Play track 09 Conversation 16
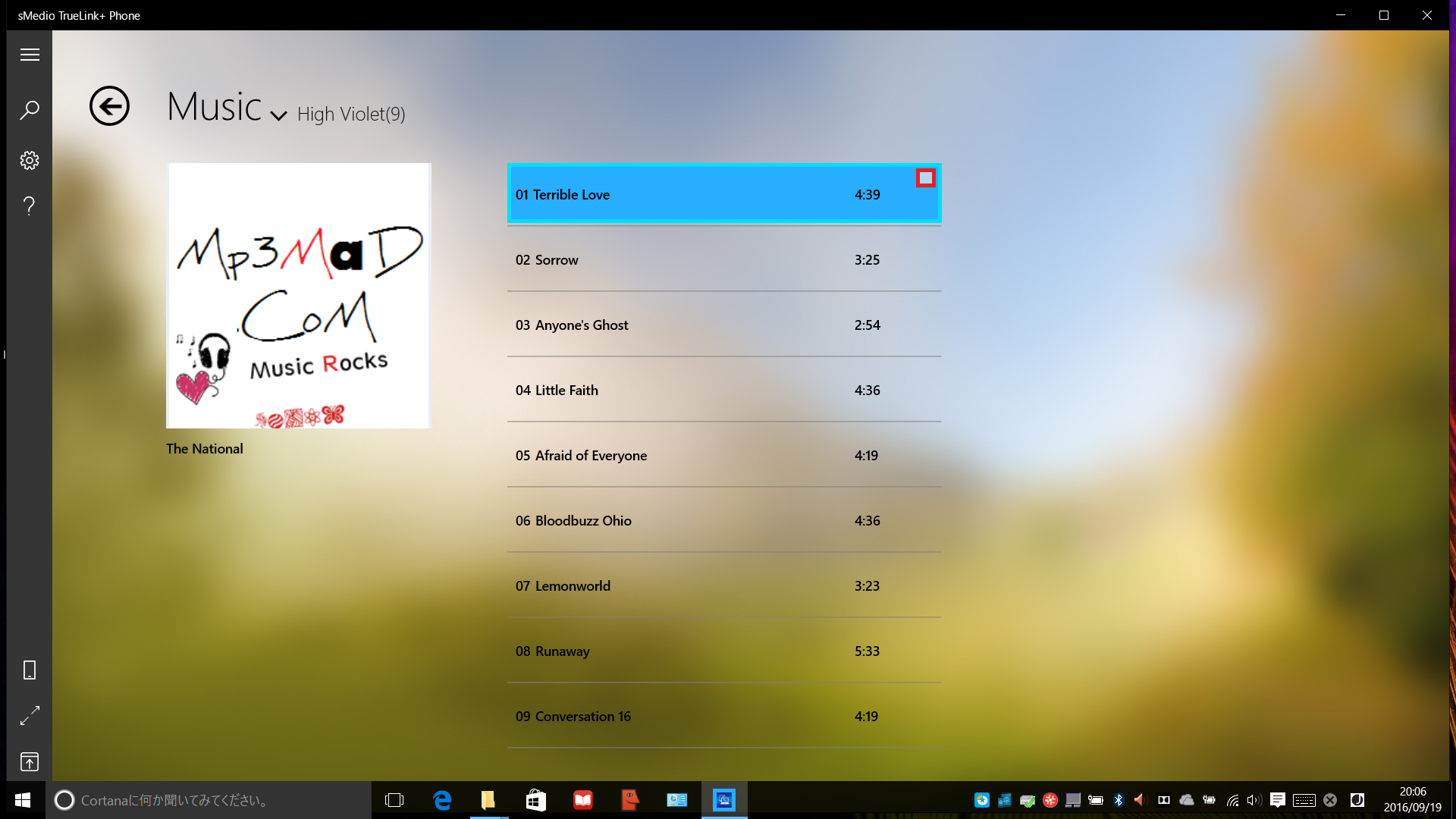 [724, 716]
